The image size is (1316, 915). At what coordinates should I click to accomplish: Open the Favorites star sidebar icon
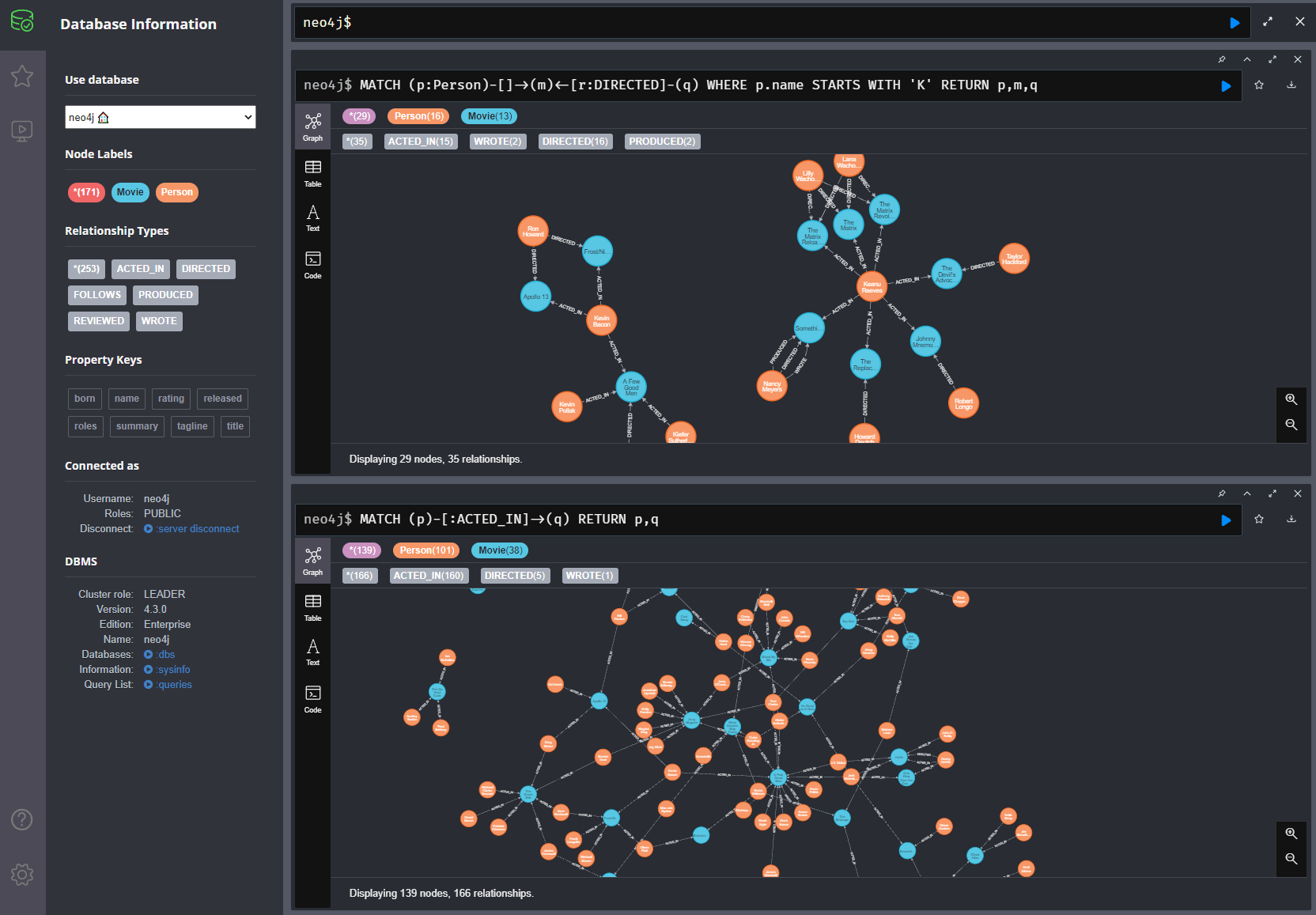(x=22, y=76)
